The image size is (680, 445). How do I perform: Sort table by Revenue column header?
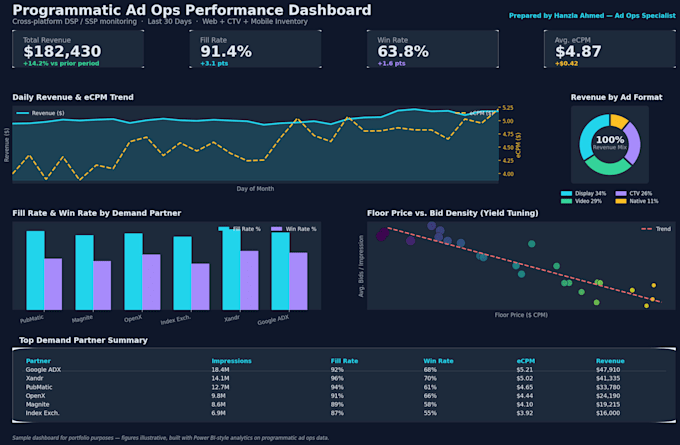tap(610, 361)
